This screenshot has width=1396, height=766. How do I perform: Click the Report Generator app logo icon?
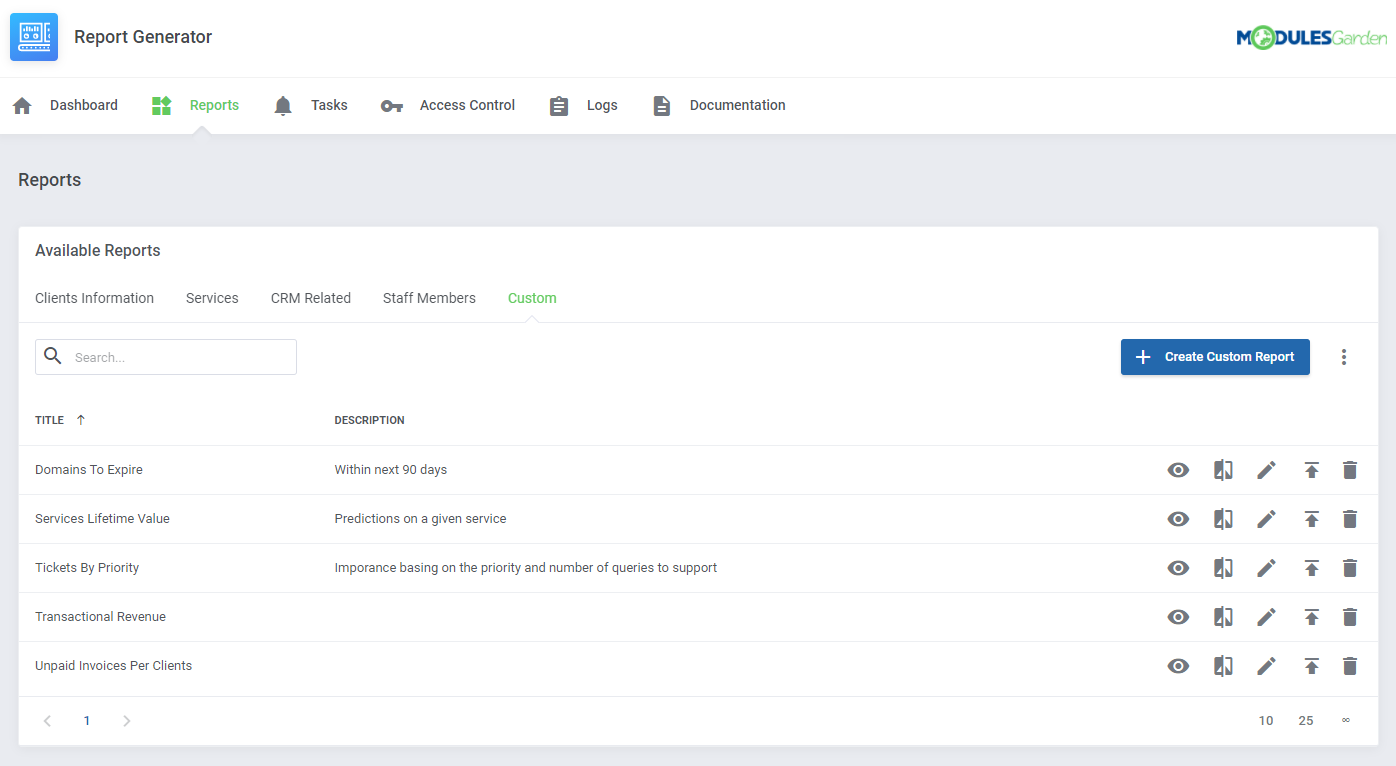coord(34,37)
